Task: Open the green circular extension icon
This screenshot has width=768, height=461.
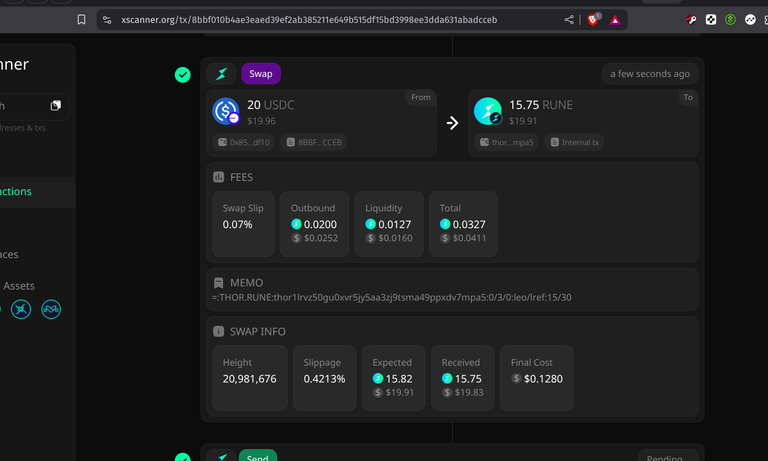Action: [730, 20]
